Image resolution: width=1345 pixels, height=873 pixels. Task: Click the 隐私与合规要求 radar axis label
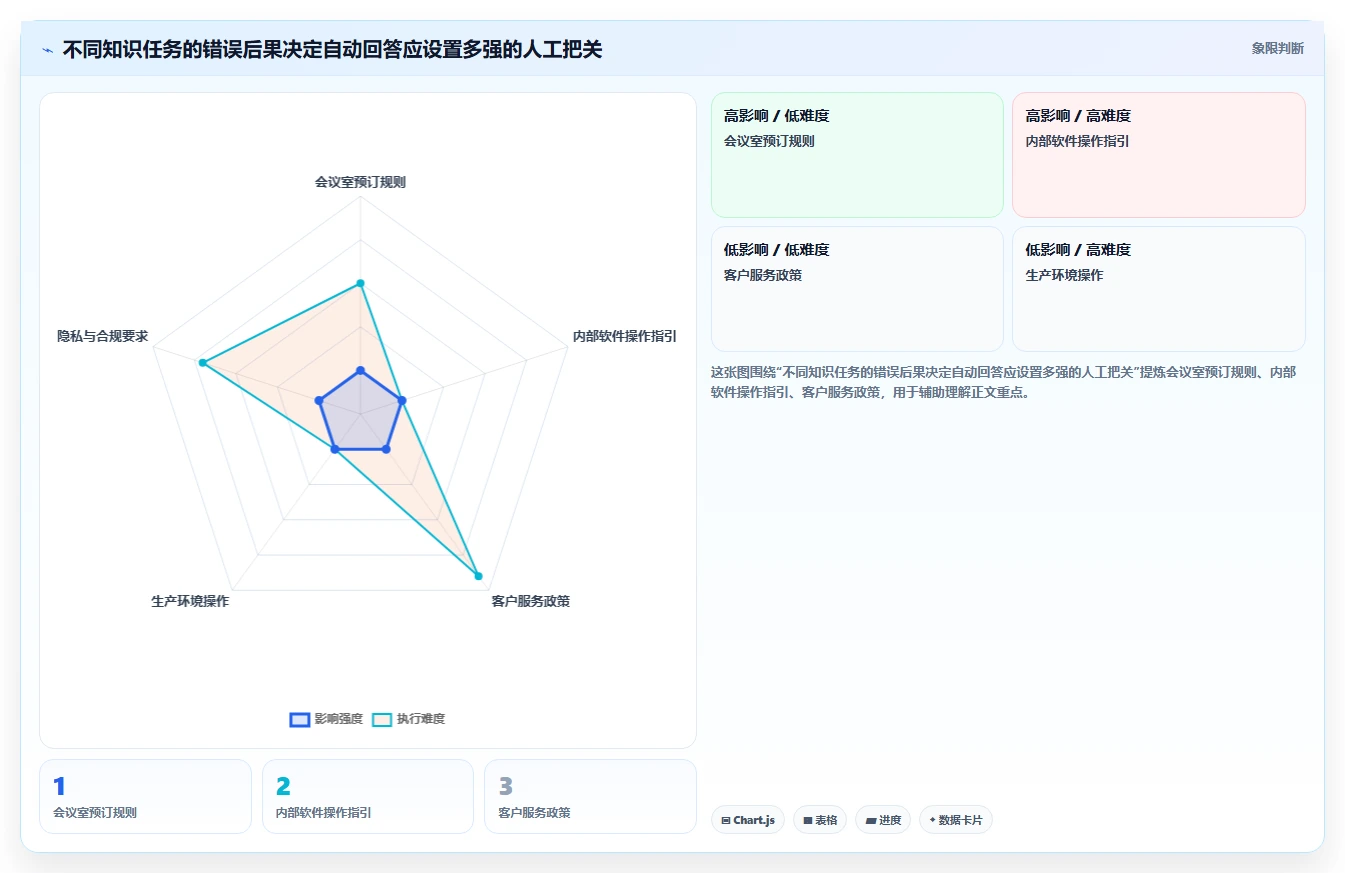click(x=103, y=336)
